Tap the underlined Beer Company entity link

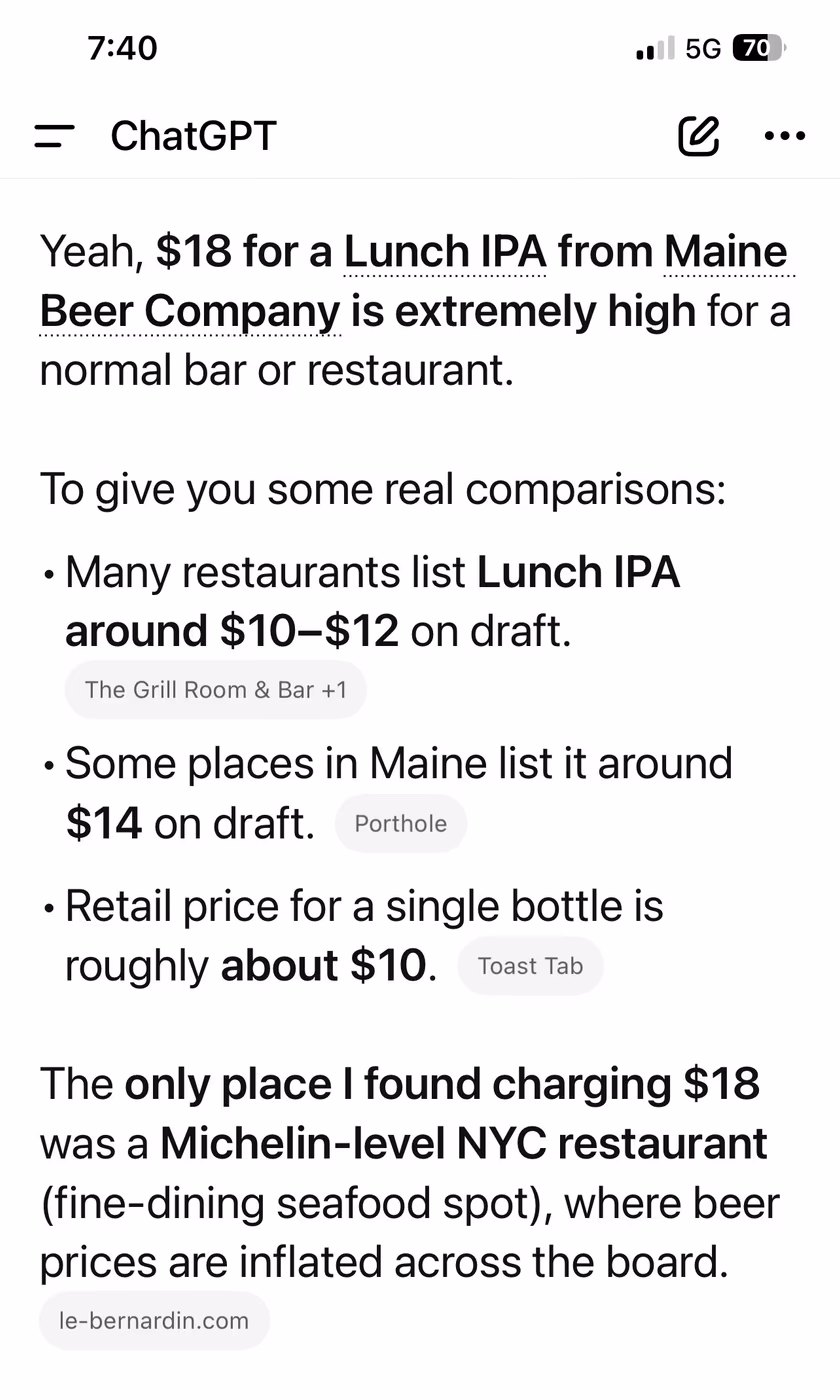coord(190,311)
